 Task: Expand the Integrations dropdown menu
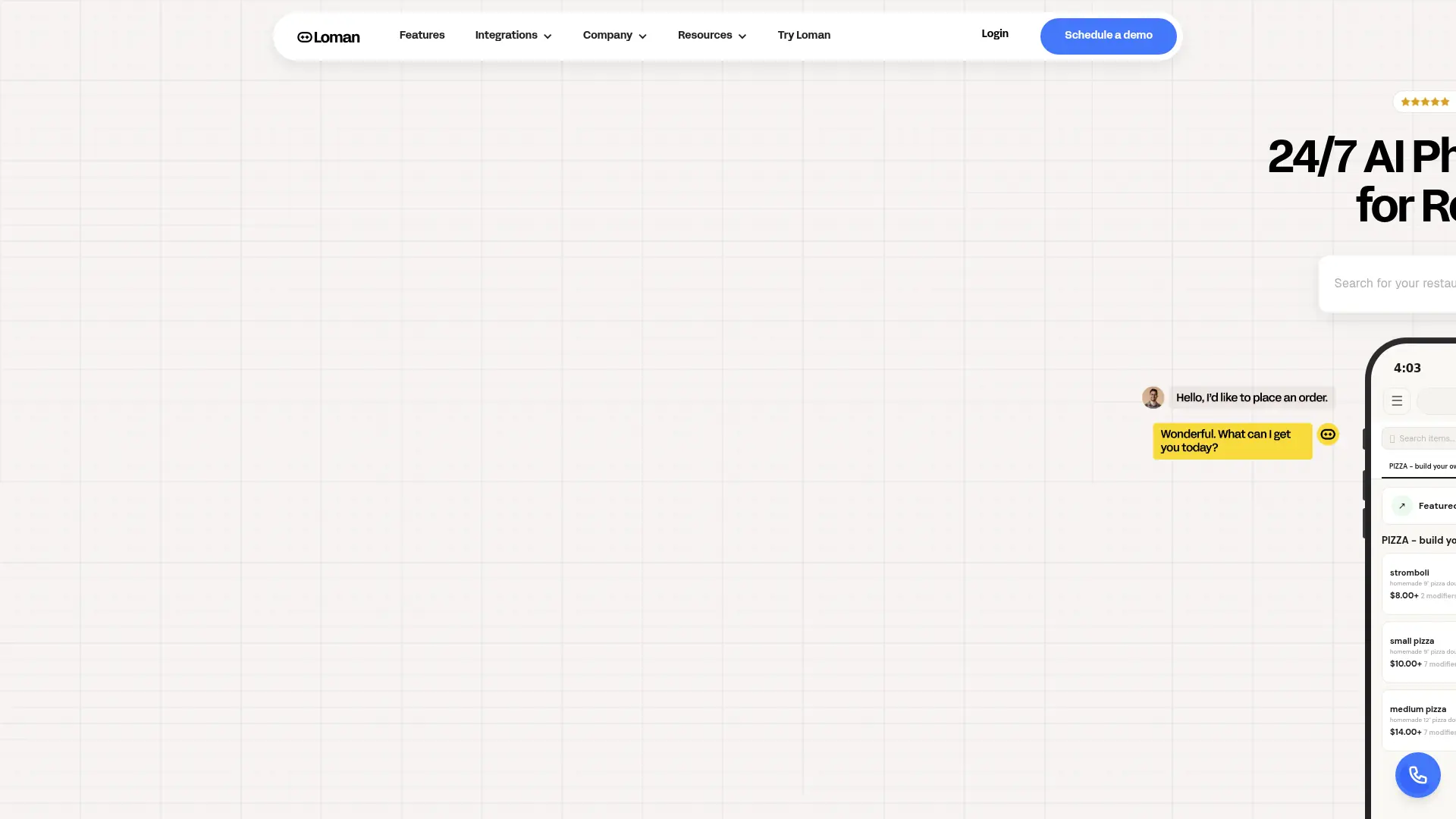click(x=513, y=35)
